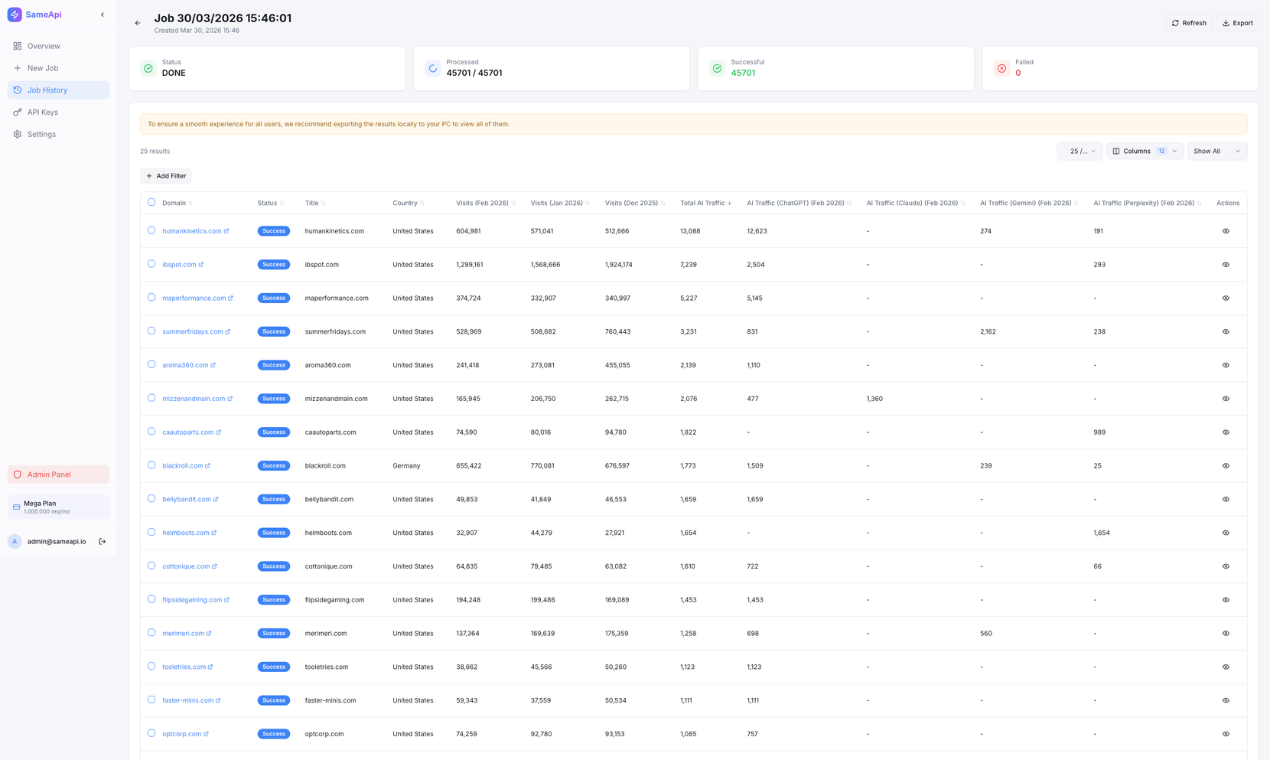Click the Refresh button
Screen dimensions: 1270x760
[1189, 23]
